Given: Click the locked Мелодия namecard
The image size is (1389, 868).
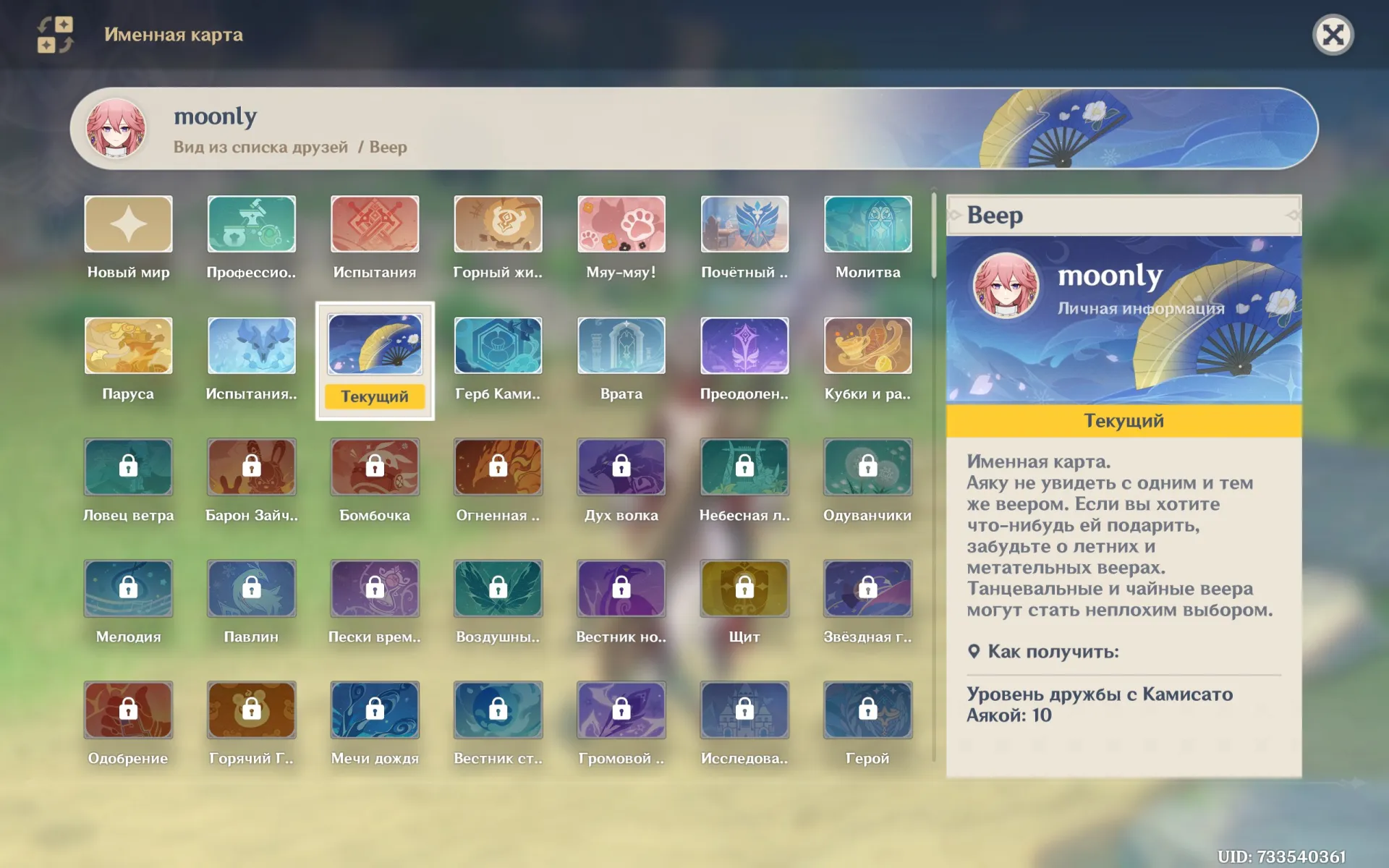Looking at the screenshot, I should [128, 589].
